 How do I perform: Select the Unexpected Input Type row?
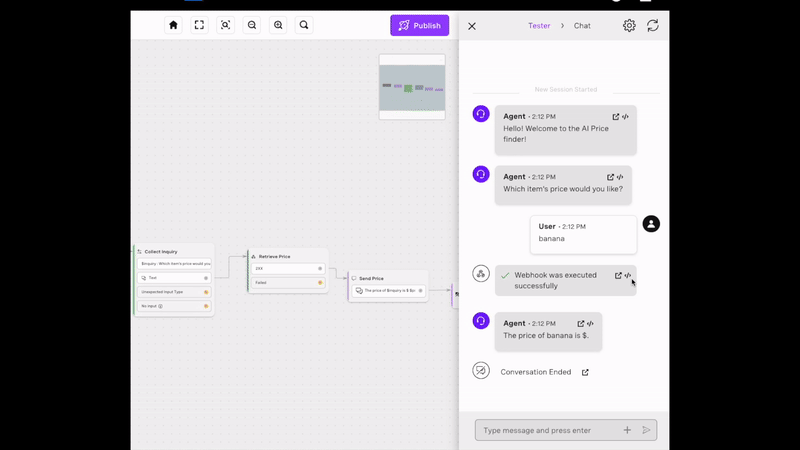pos(174,292)
